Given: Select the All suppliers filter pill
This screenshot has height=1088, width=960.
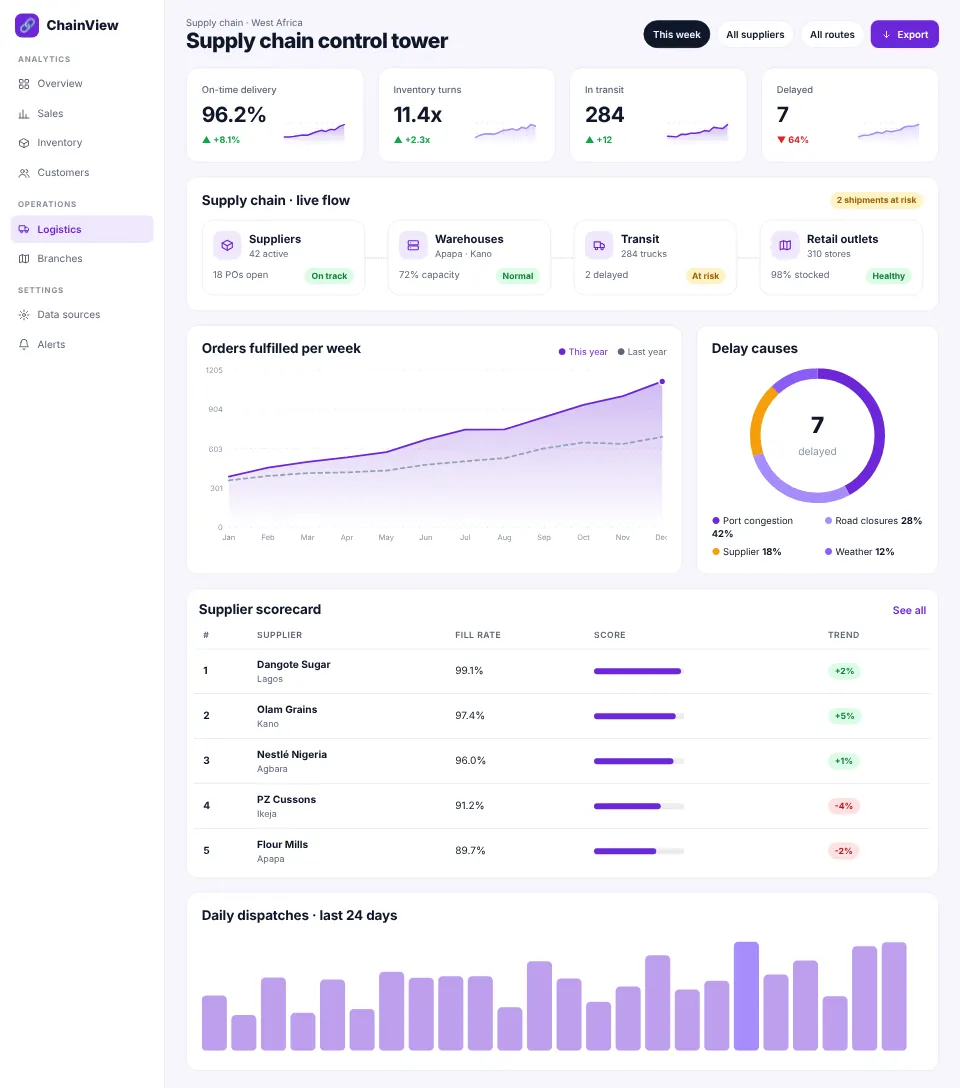Looking at the screenshot, I should pos(755,35).
